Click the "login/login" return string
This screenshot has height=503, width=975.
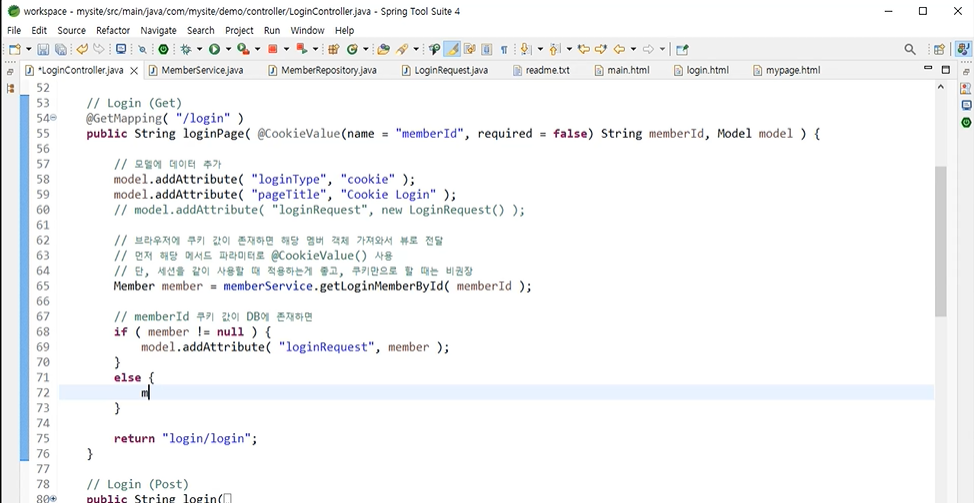click(206, 438)
